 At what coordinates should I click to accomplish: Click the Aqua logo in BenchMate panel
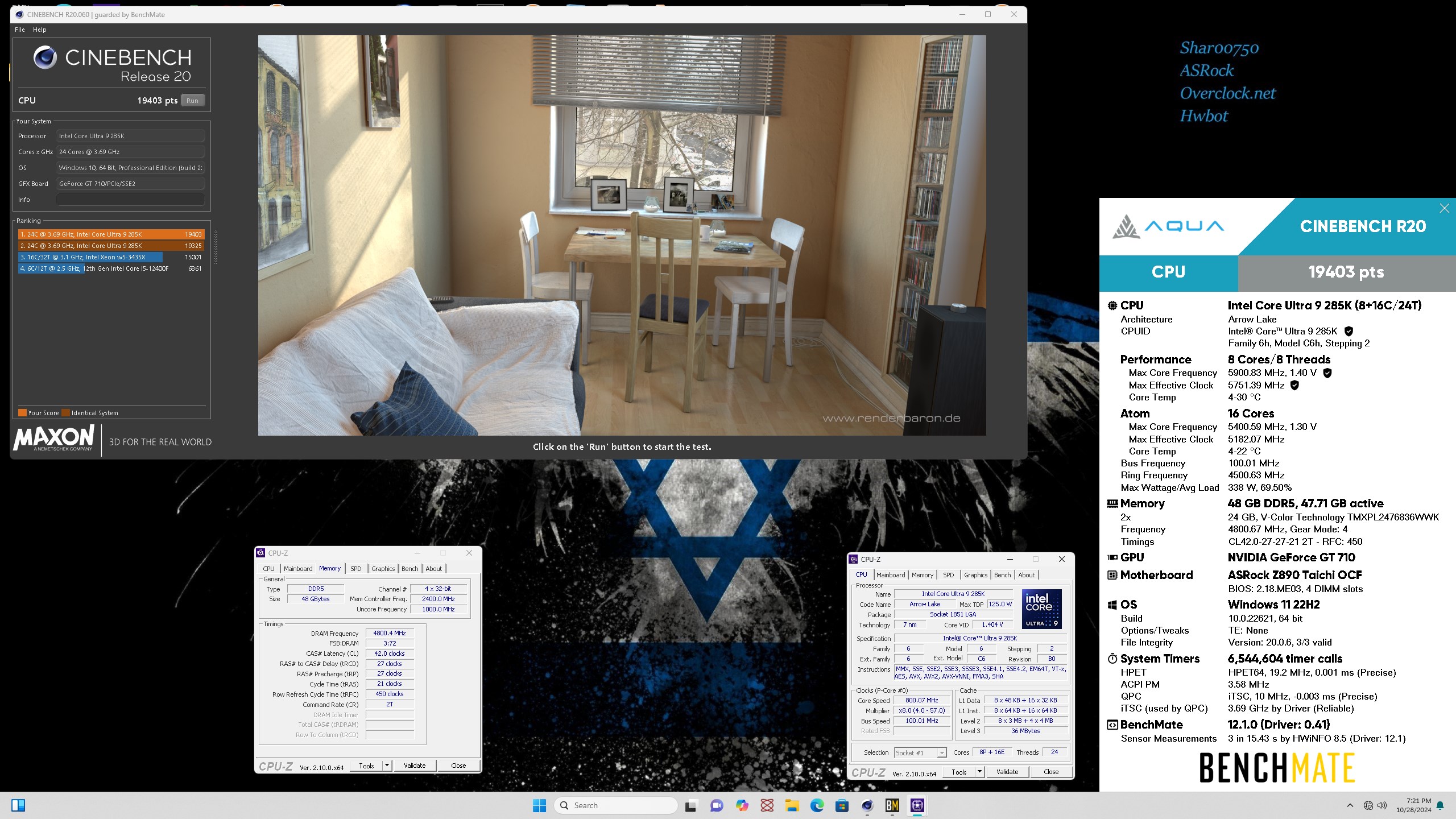pyautogui.click(x=1168, y=226)
